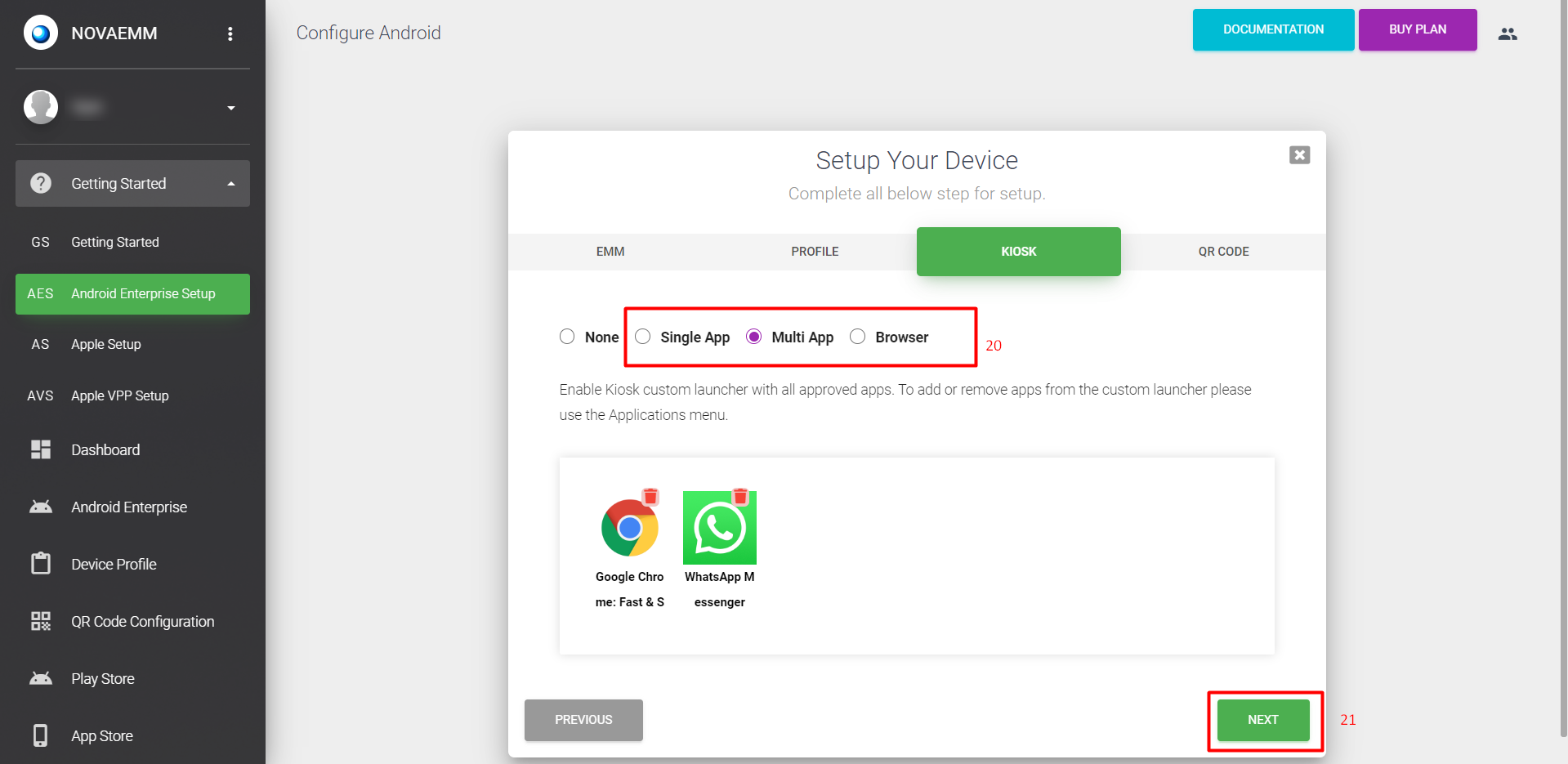1568x764 pixels.
Task: Close the Setup Your Device dialog
Action: pos(1299,154)
